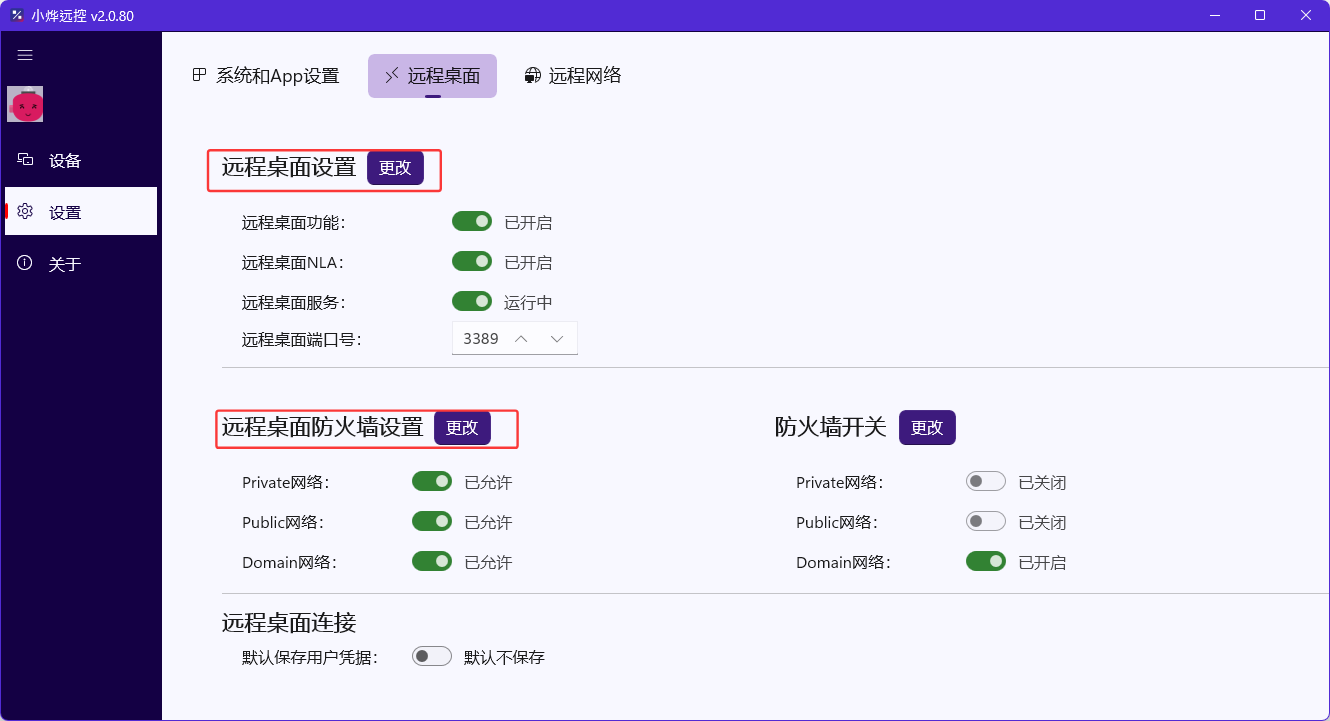
Task: Toggle 远程桌面功能 switch
Action: pyautogui.click(x=472, y=222)
